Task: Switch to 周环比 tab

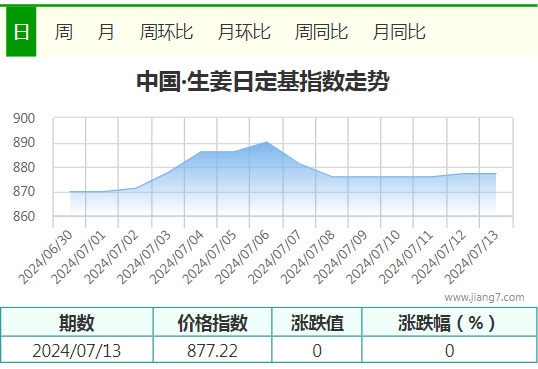Action: [x=166, y=32]
